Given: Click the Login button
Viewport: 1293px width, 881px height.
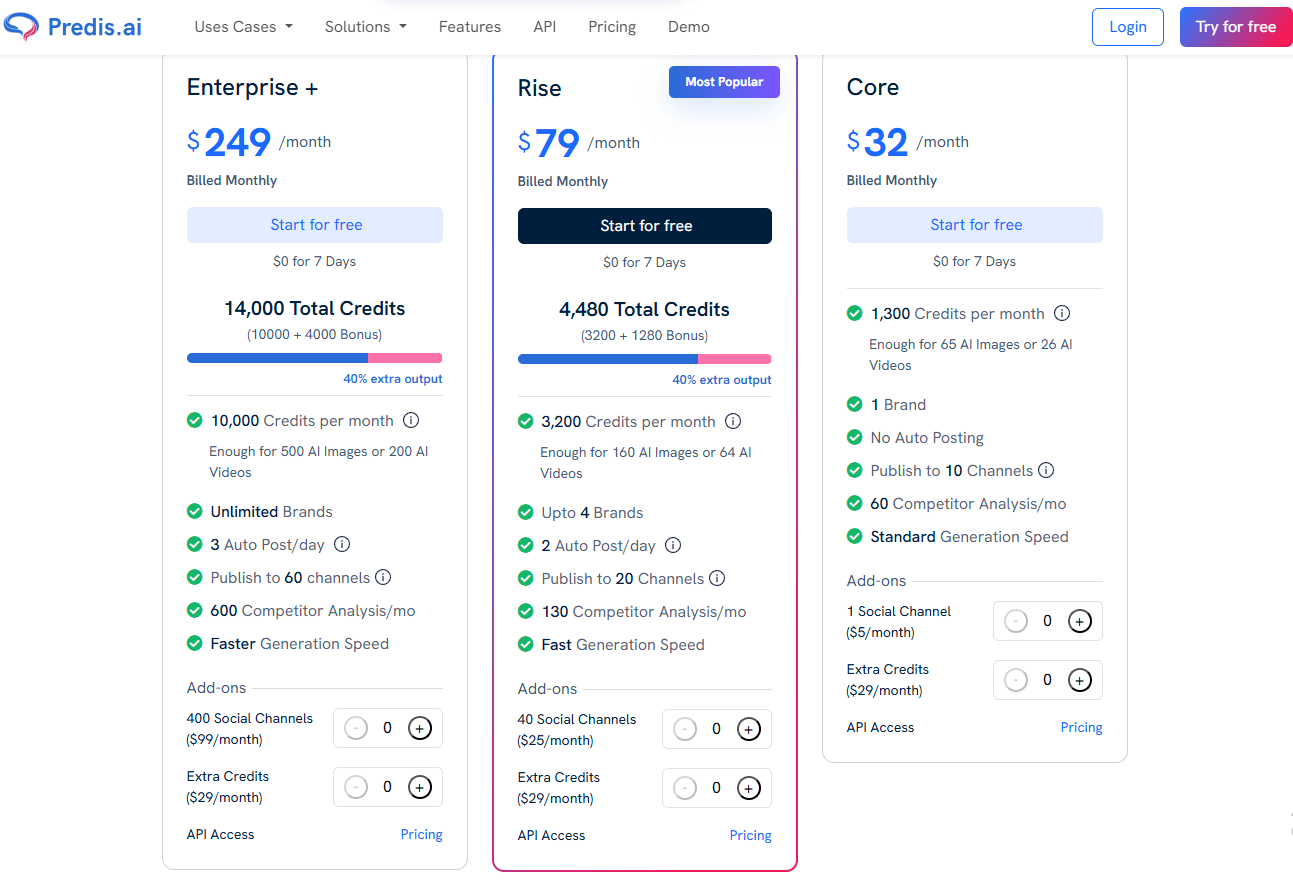Looking at the screenshot, I should 1127,27.
